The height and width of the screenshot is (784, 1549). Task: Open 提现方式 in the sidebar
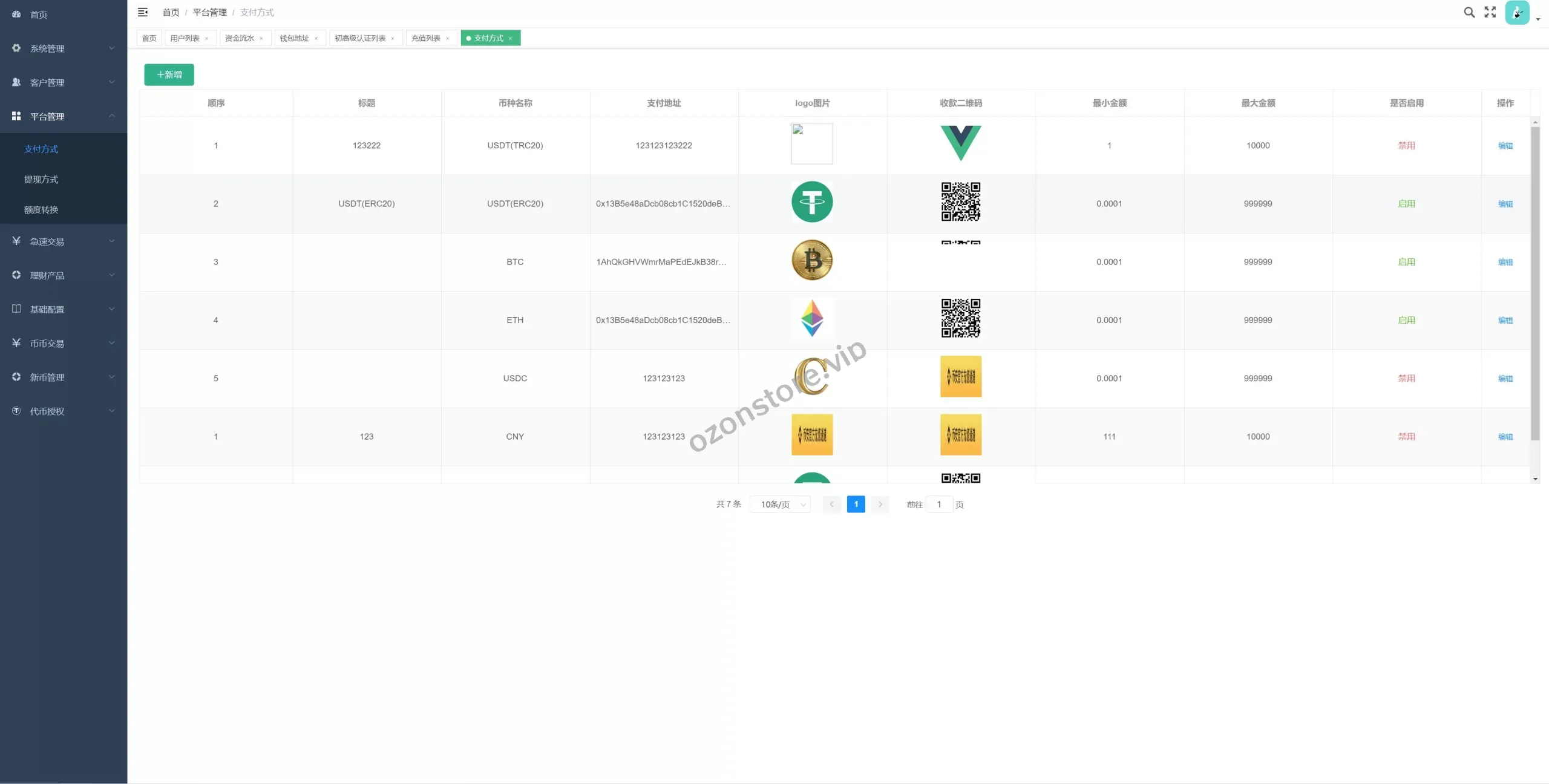click(41, 180)
